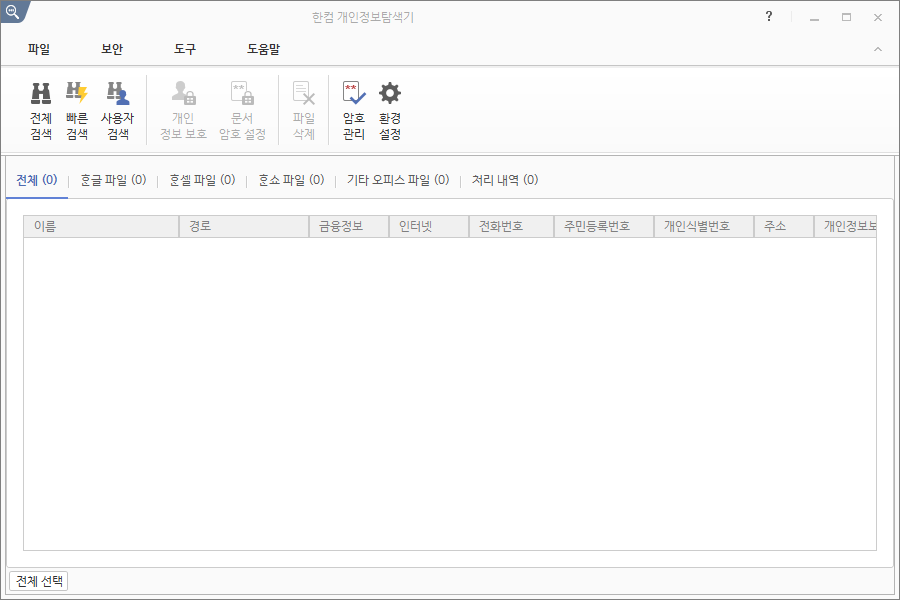Click the magnifier app icon in title bar
Screen dimensions: 900x600
(x=12, y=11)
